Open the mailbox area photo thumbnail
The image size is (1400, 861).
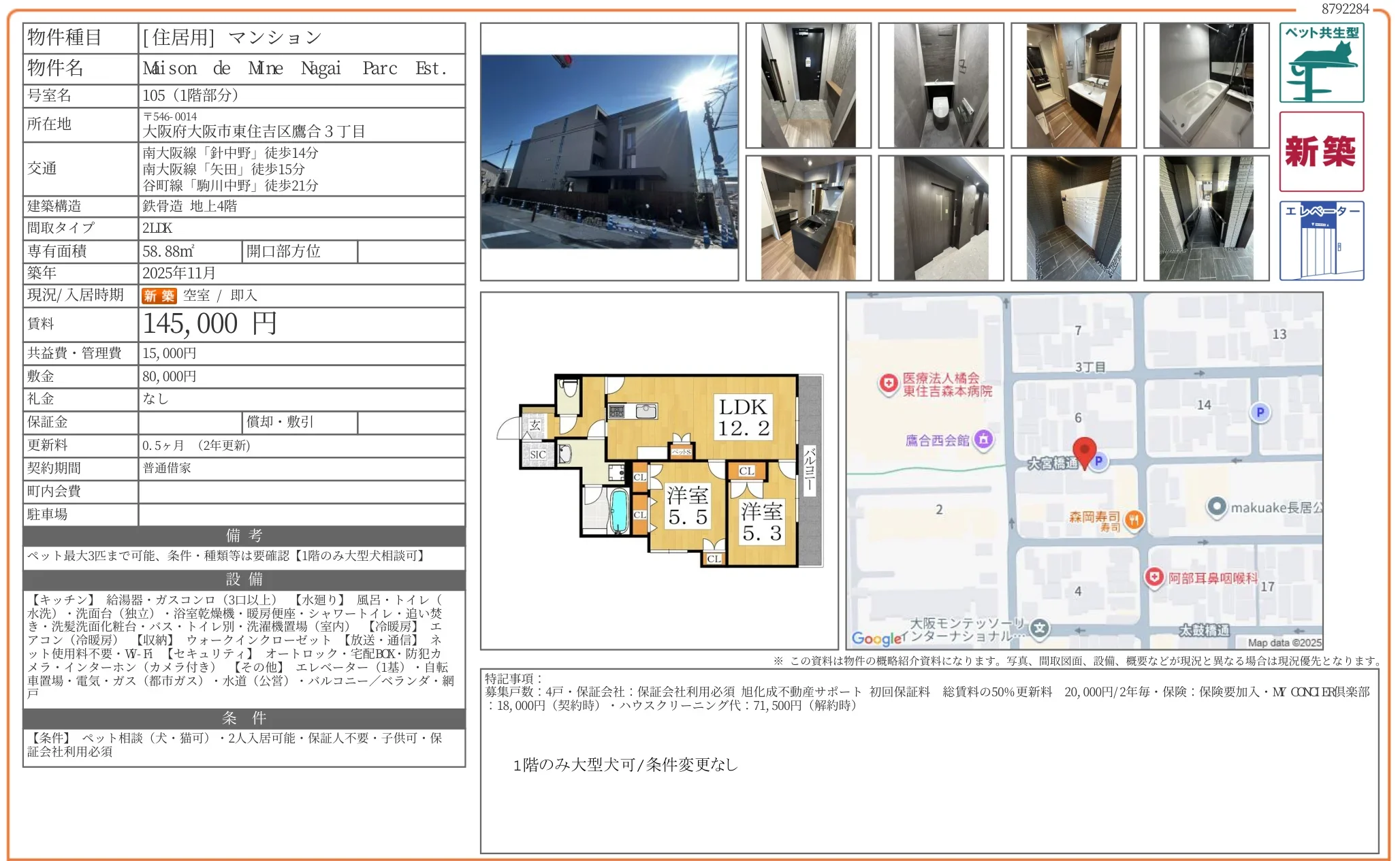(1073, 218)
